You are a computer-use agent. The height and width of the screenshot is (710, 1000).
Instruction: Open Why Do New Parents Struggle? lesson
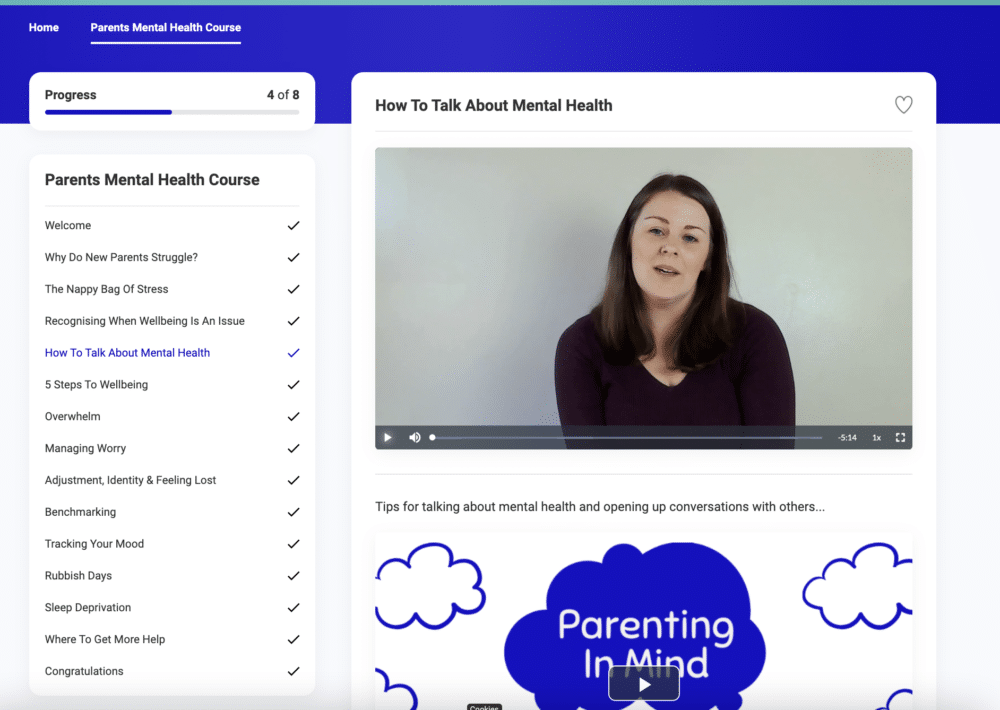(121, 257)
